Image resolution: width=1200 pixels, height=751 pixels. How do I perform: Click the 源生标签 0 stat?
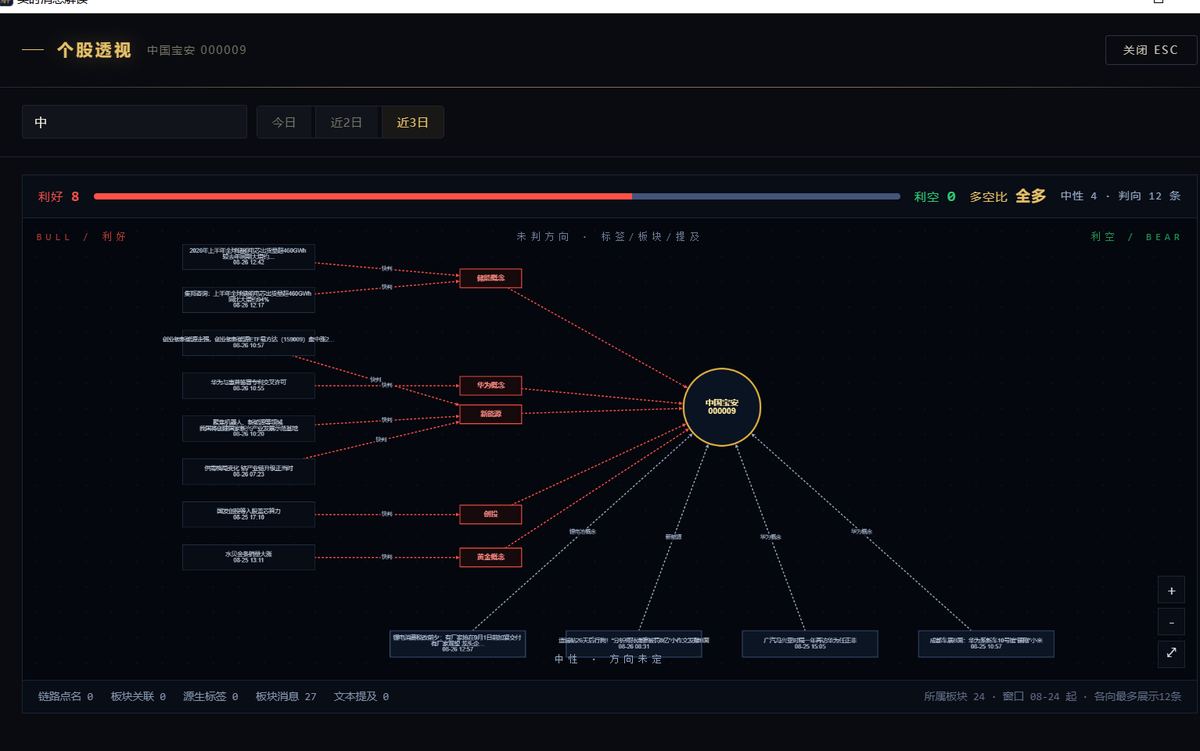pyautogui.click(x=210, y=696)
